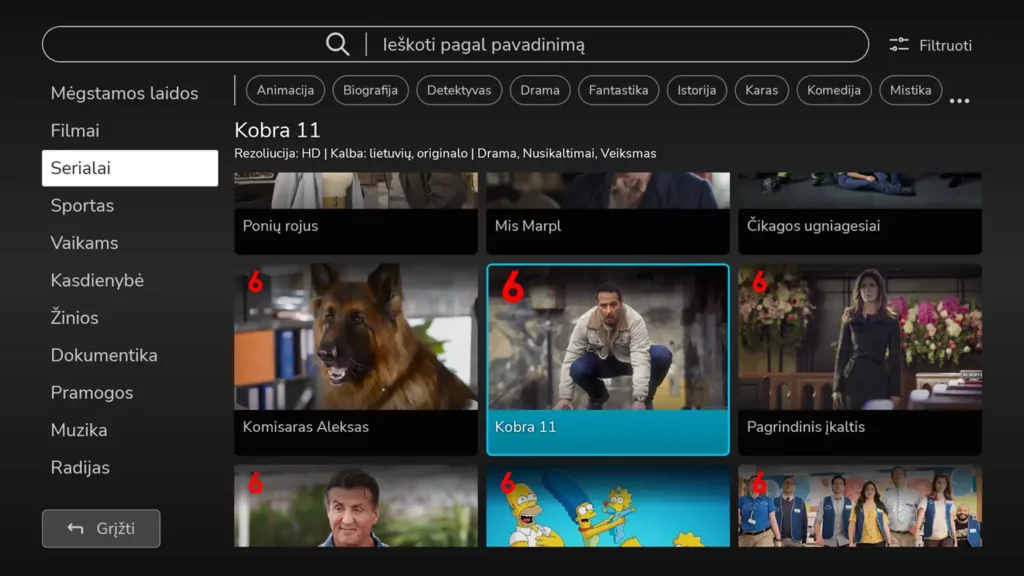The height and width of the screenshot is (576, 1024).
Task: Select the Čikagos ugniagesiai series card
Action: pyautogui.click(x=860, y=213)
